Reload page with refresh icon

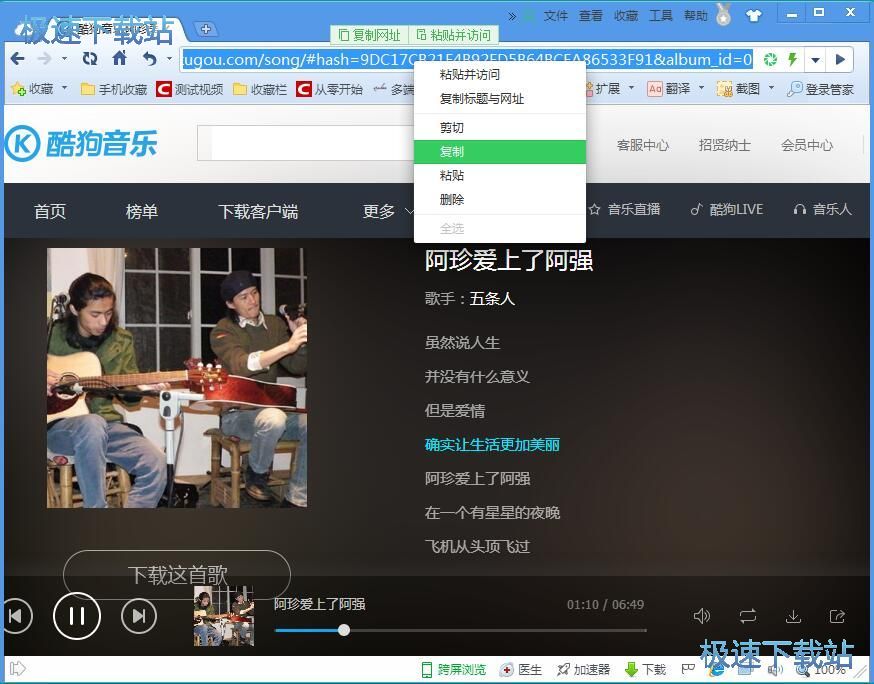[x=90, y=58]
